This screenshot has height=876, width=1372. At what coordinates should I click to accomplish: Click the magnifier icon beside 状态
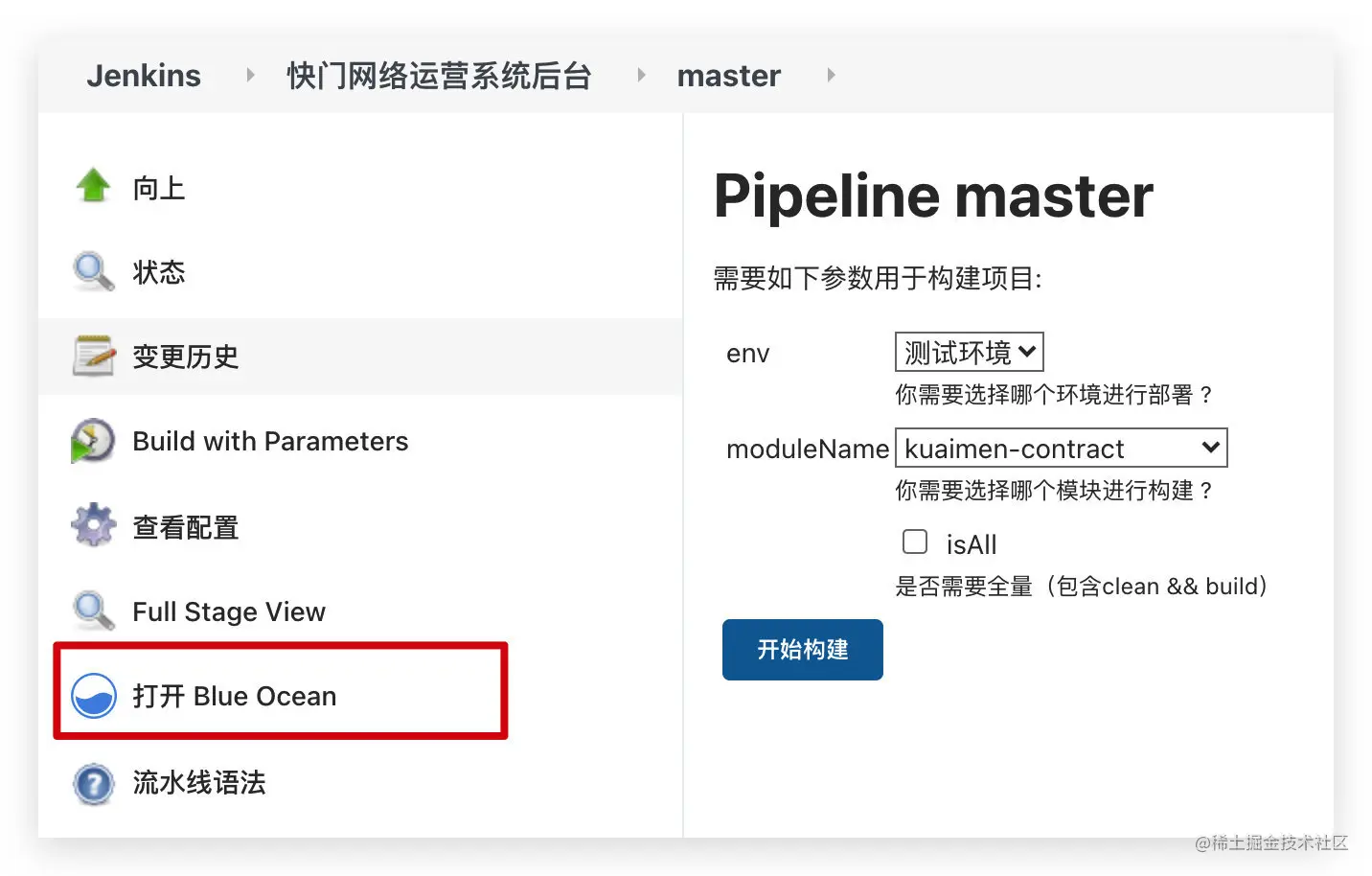click(93, 272)
